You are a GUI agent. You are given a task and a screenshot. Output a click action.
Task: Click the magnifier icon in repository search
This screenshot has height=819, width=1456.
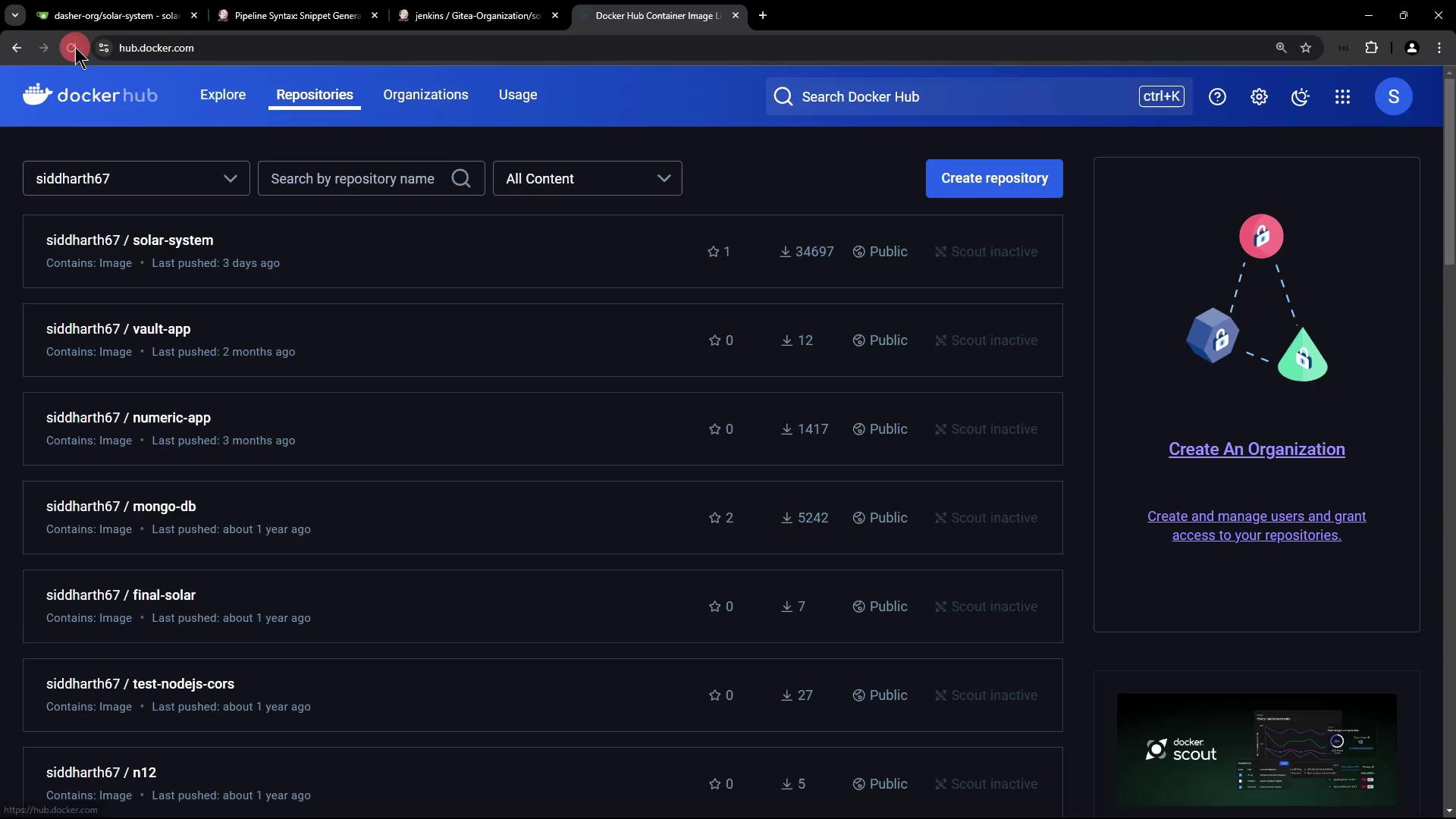(461, 178)
